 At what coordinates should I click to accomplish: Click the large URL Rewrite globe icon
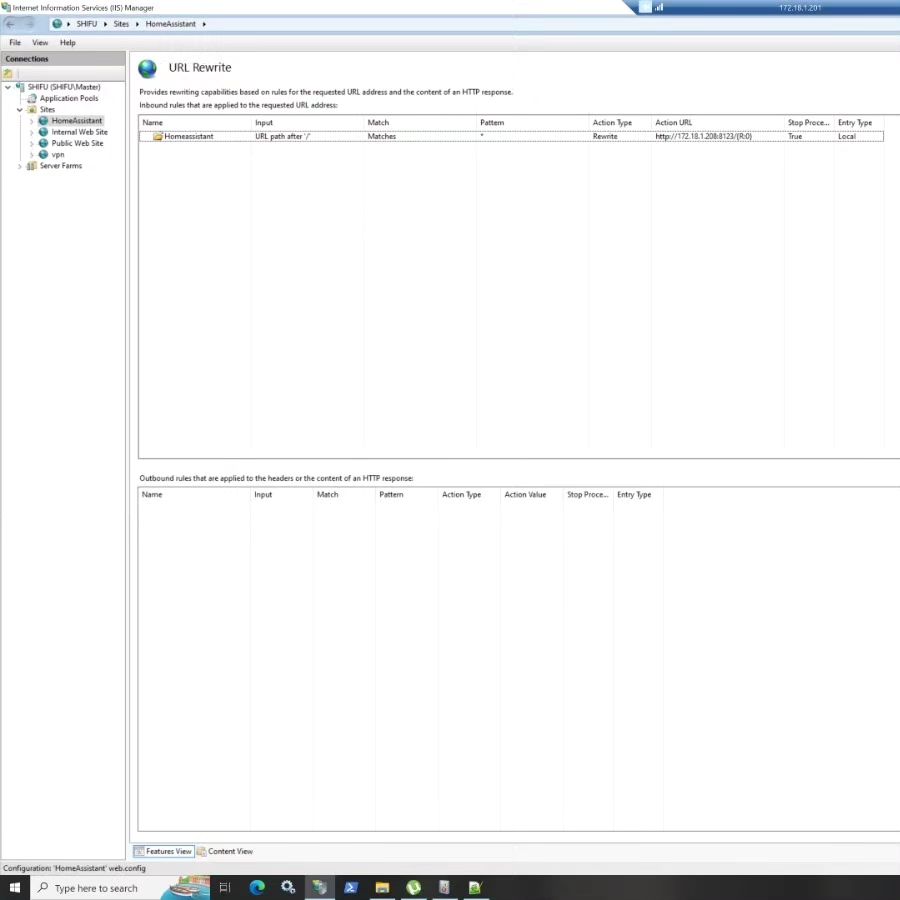(148, 69)
